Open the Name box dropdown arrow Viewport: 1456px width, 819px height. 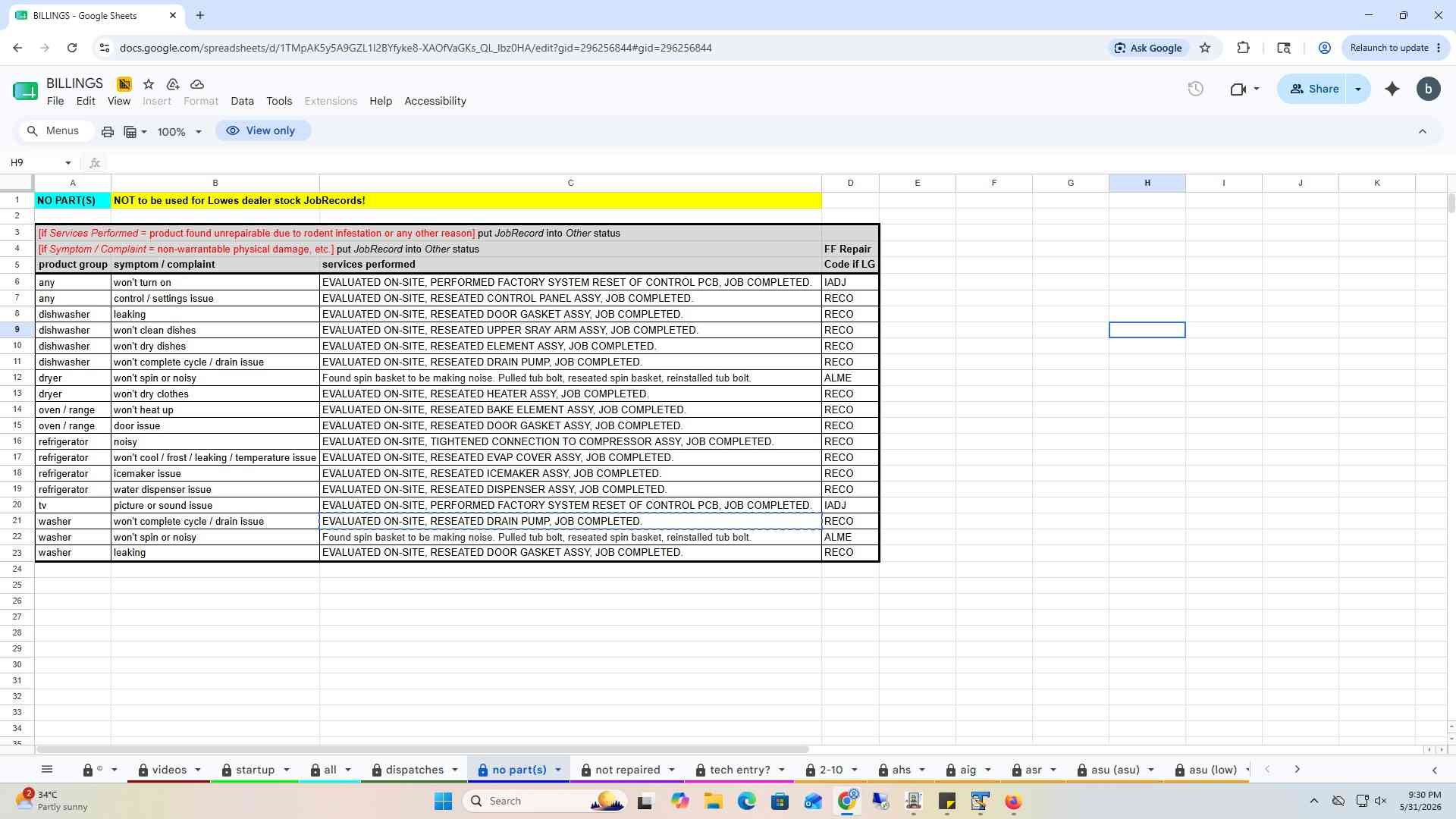[68, 163]
